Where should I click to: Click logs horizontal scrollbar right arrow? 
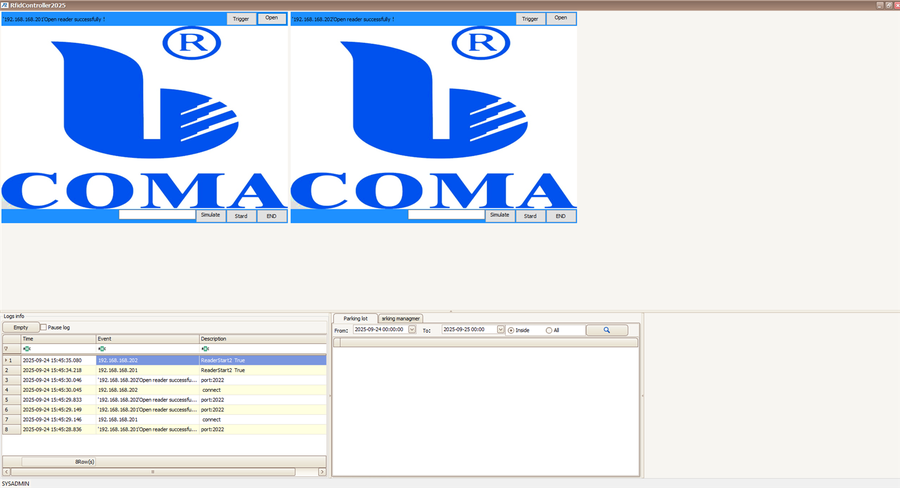(x=322, y=472)
